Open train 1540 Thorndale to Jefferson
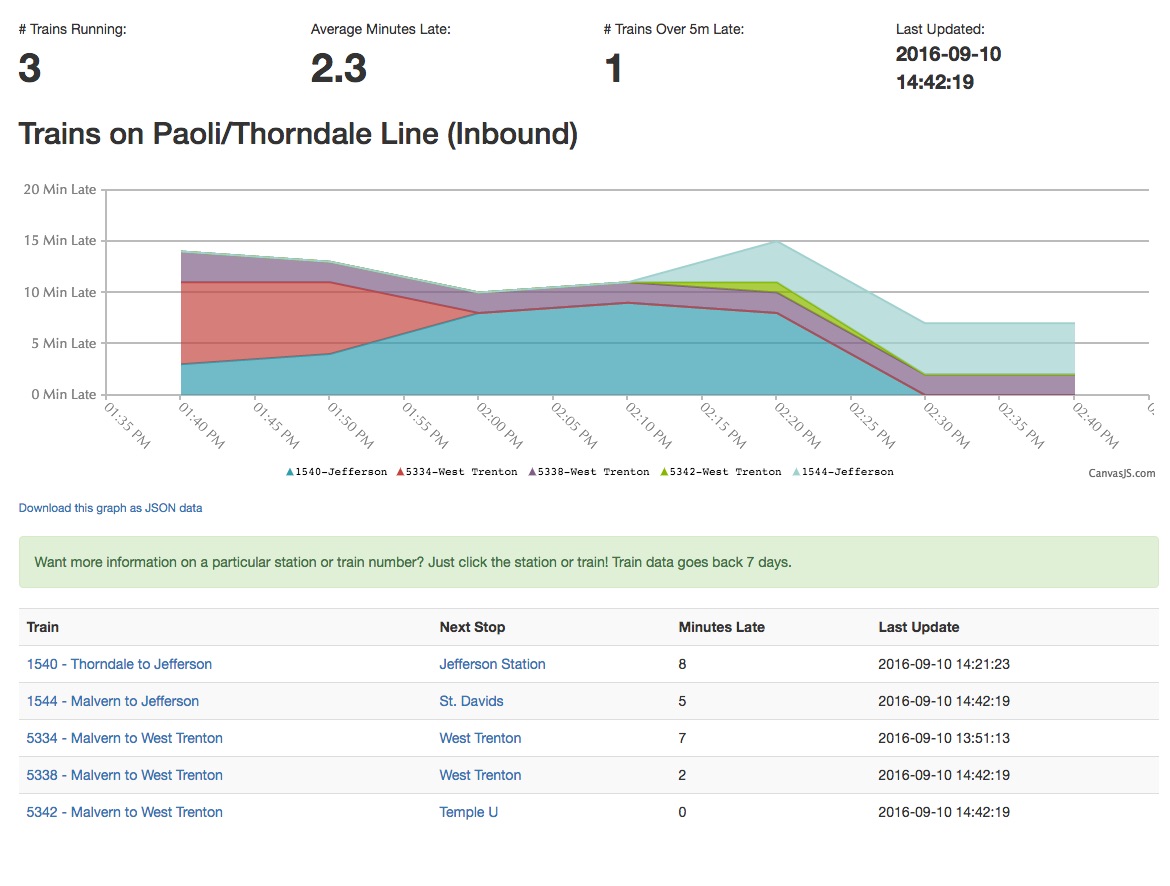The image size is (1170, 886). (x=119, y=664)
